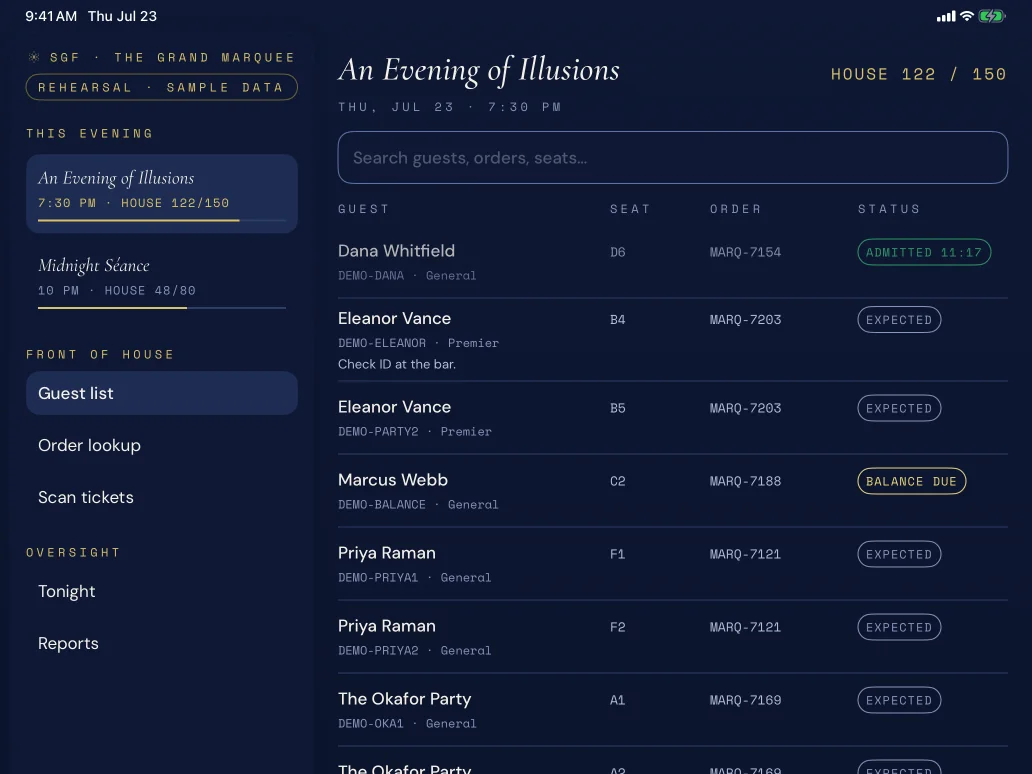
Task: Open the Reports page
Action: click(162, 643)
